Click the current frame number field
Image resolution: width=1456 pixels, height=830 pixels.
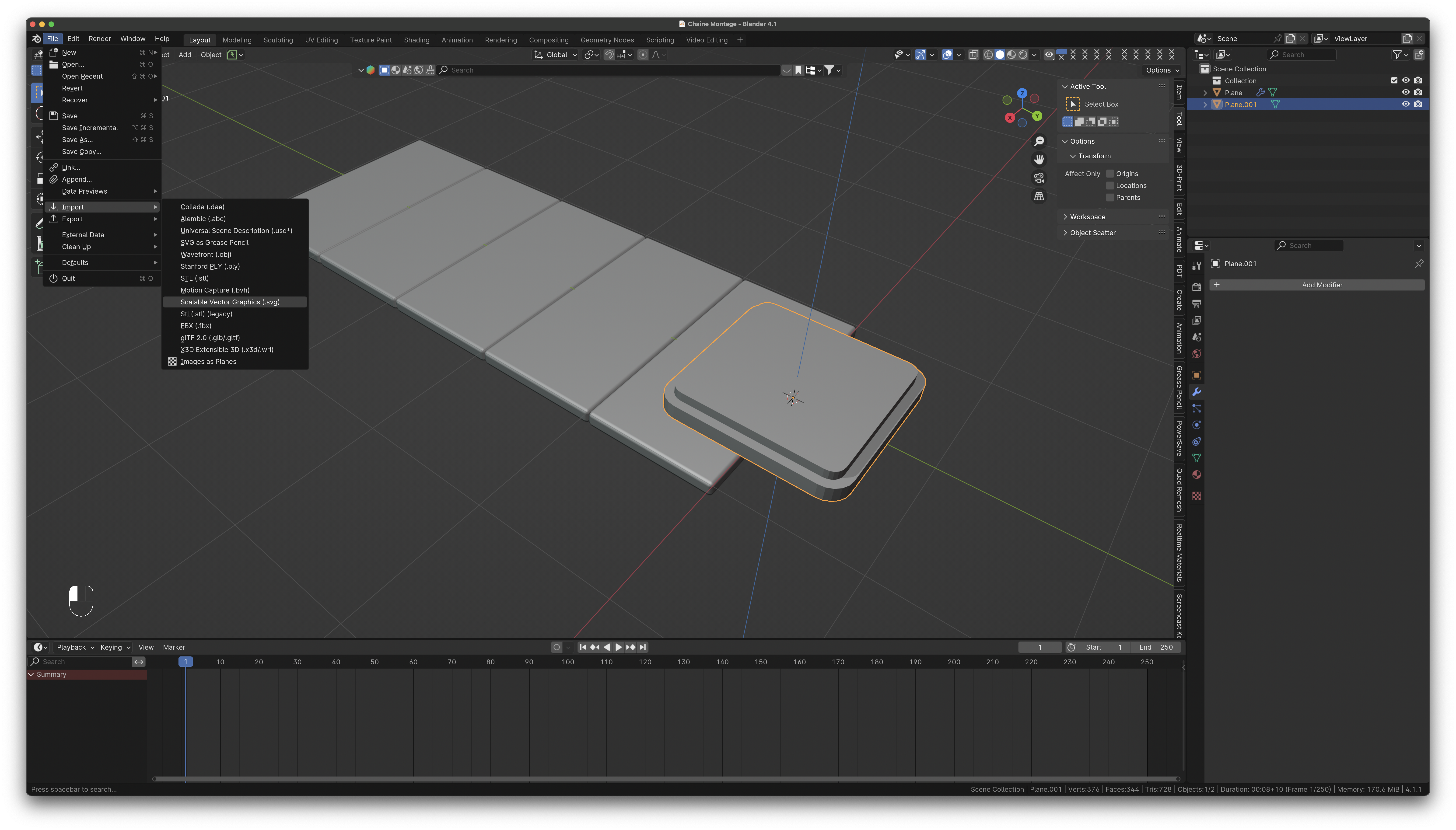(x=1040, y=647)
